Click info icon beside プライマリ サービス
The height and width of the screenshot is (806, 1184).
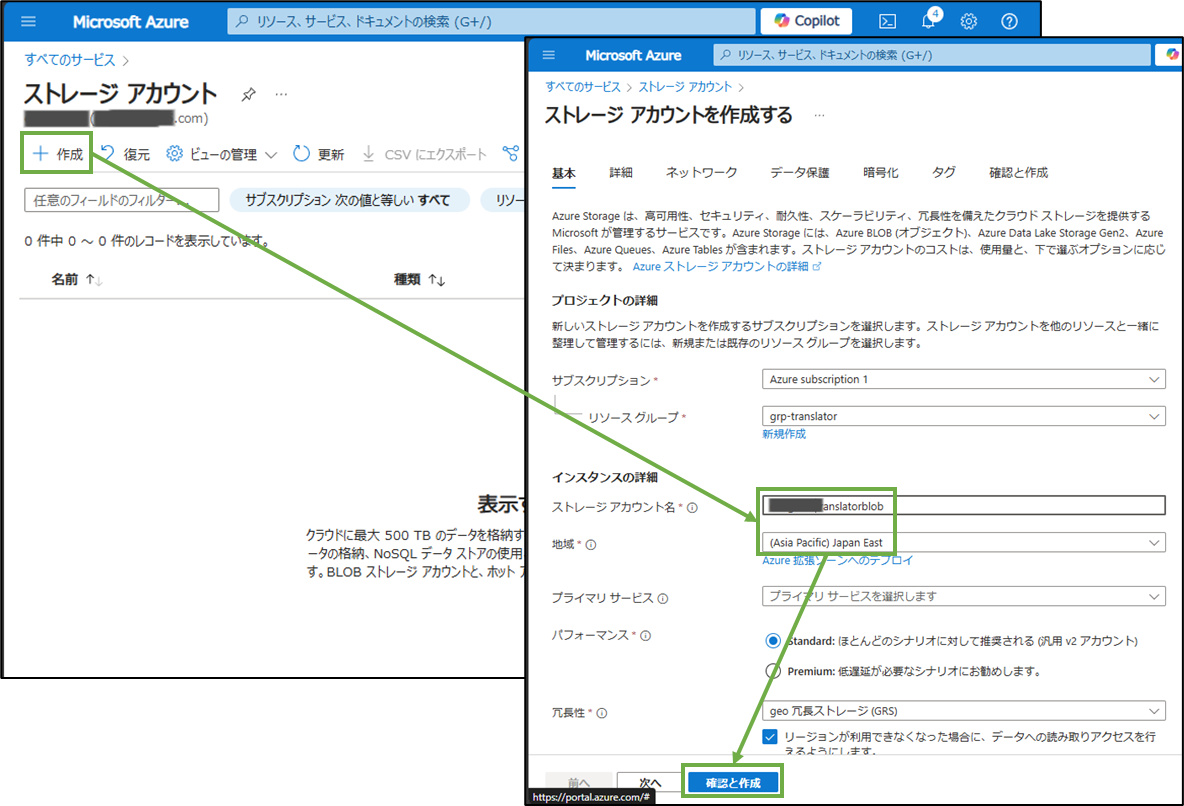pos(663,598)
